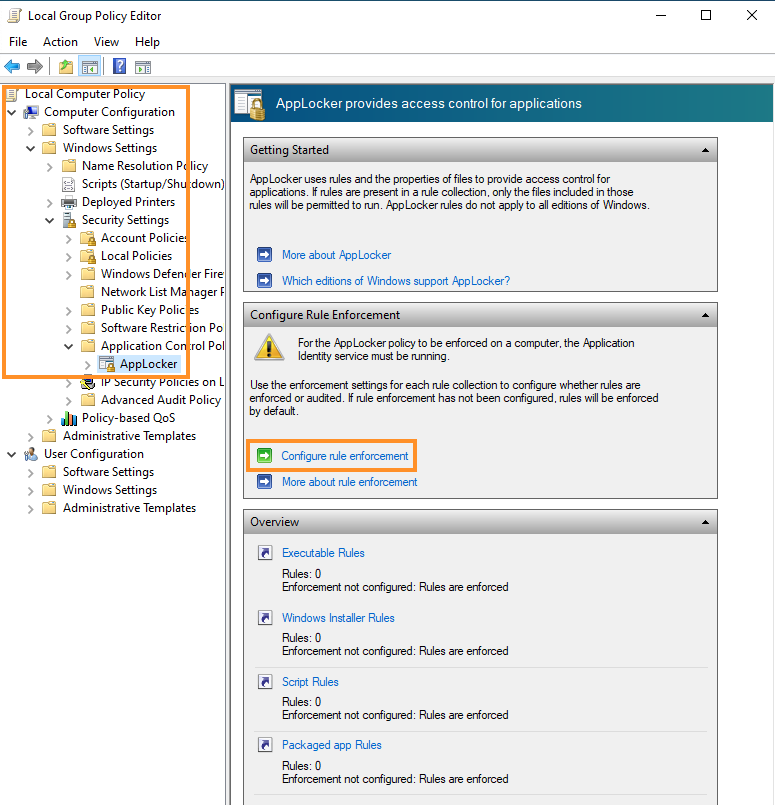Expand the Policy-based QoS node
The width and height of the screenshot is (775, 805).
pyautogui.click(x=50, y=419)
